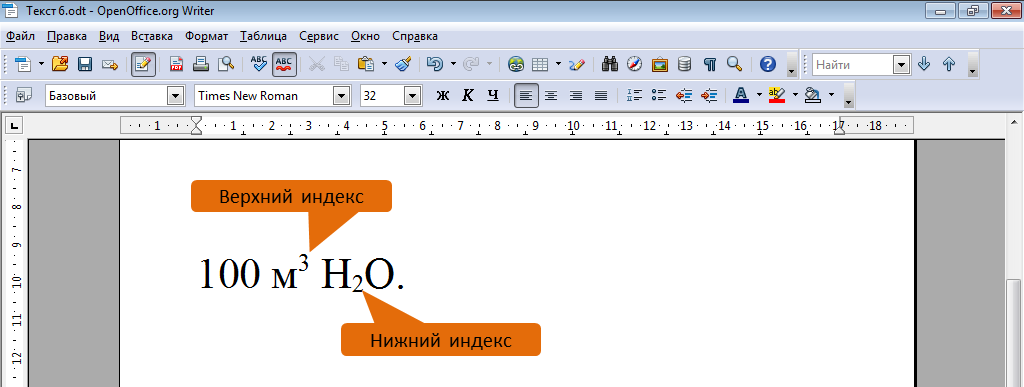This screenshot has height=387, width=1024.
Task: Toggle italic formatting К
Action: [468, 96]
